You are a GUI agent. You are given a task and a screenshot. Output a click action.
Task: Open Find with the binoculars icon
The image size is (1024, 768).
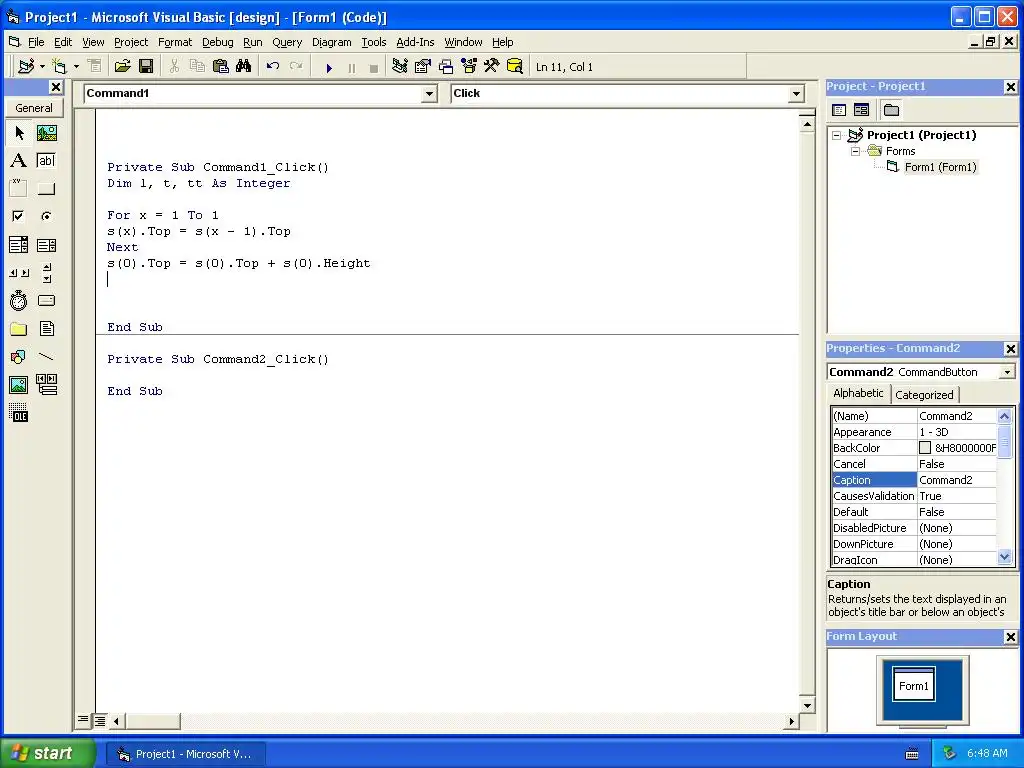click(x=244, y=67)
